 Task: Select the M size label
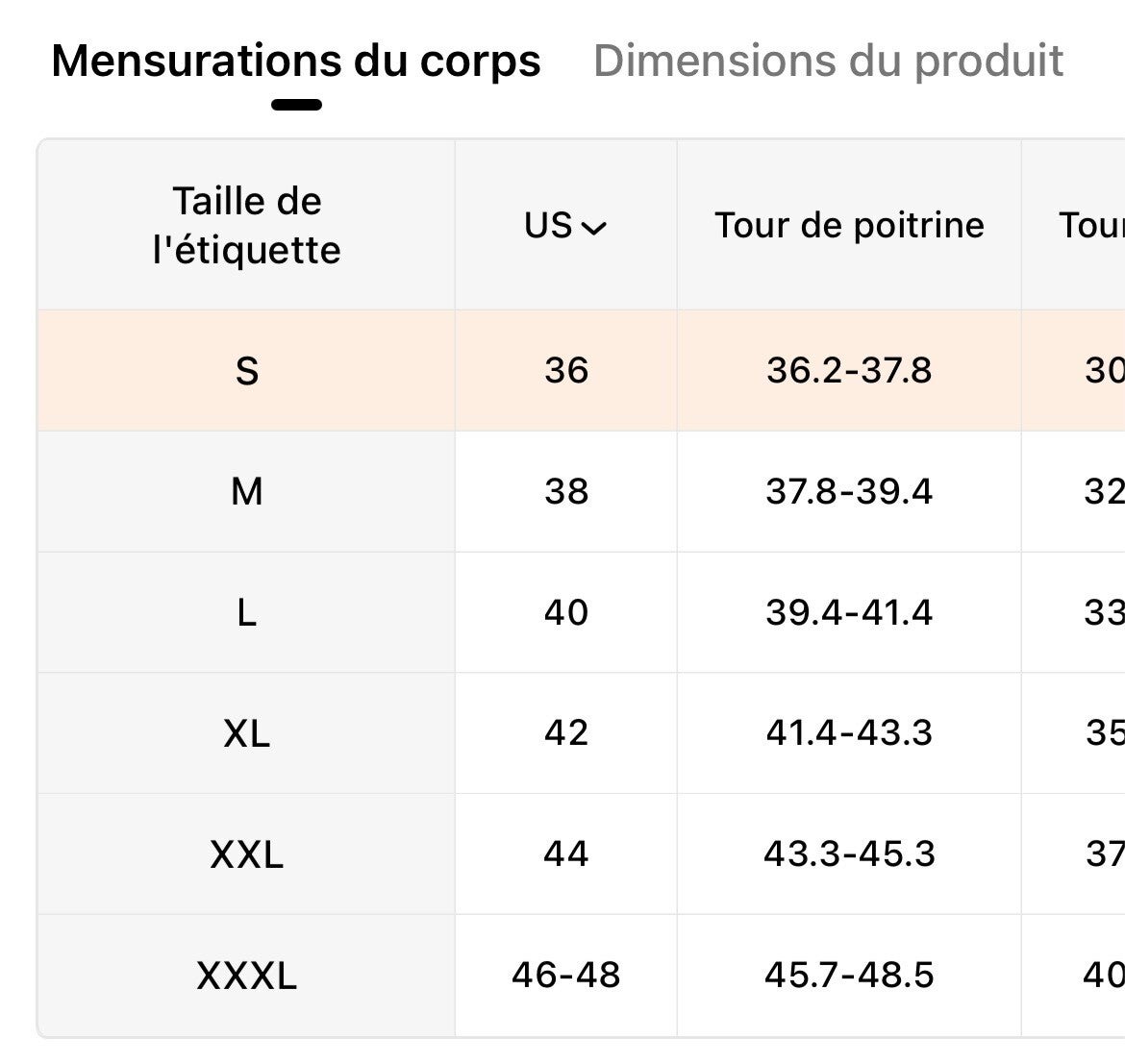[246, 492]
